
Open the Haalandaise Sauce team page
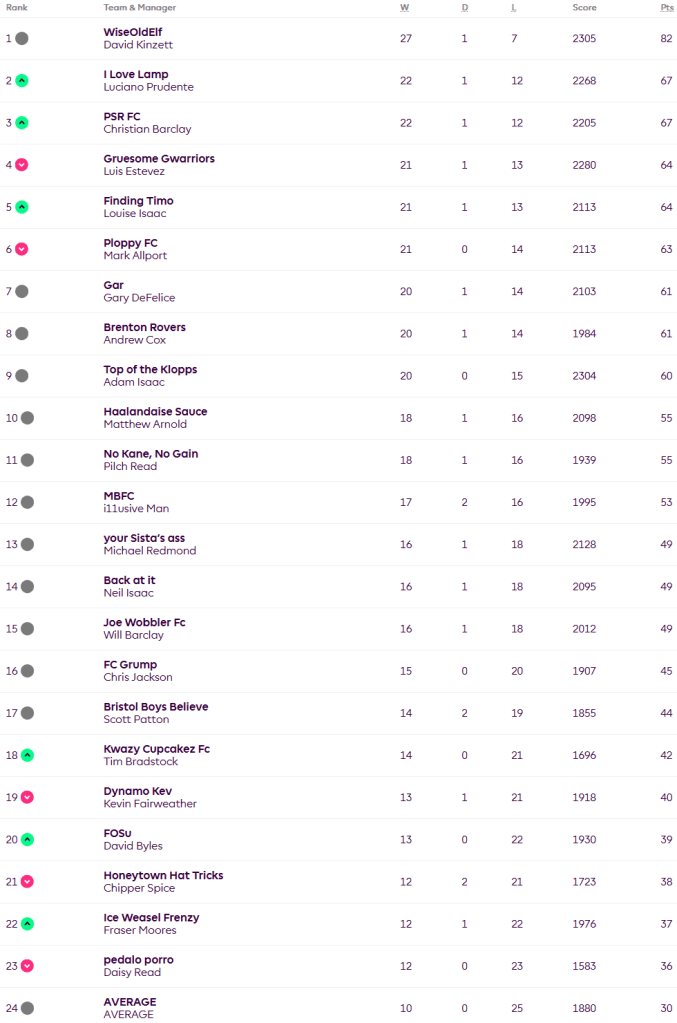(x=155, y=412)
